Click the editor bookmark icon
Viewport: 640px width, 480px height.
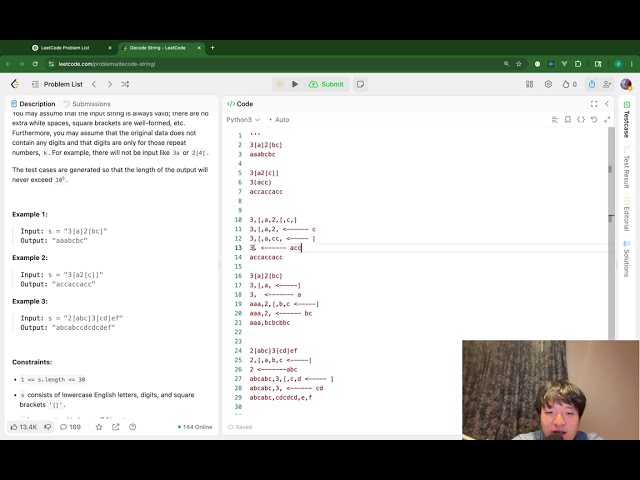[568, 120]
